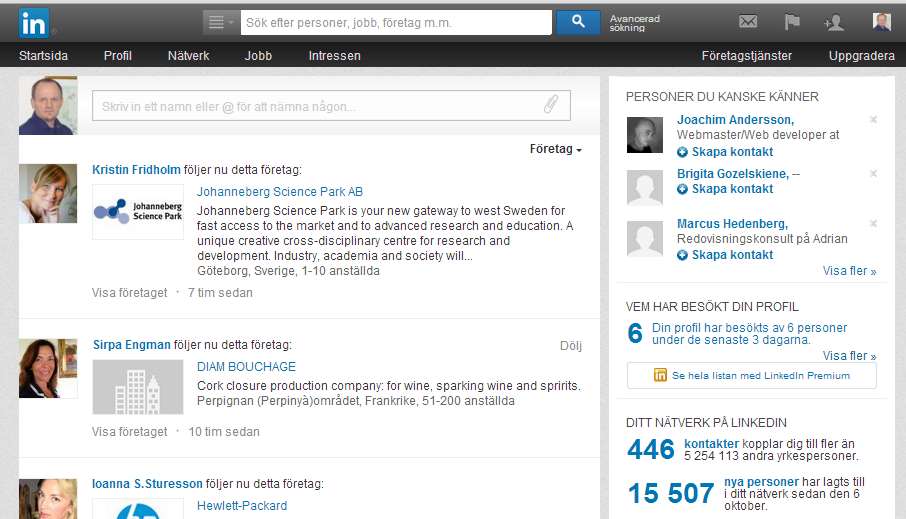Click Se hela listan med LinkedIn Premium
The height and width of the screenshot is (519, 906).
[752, 376]
